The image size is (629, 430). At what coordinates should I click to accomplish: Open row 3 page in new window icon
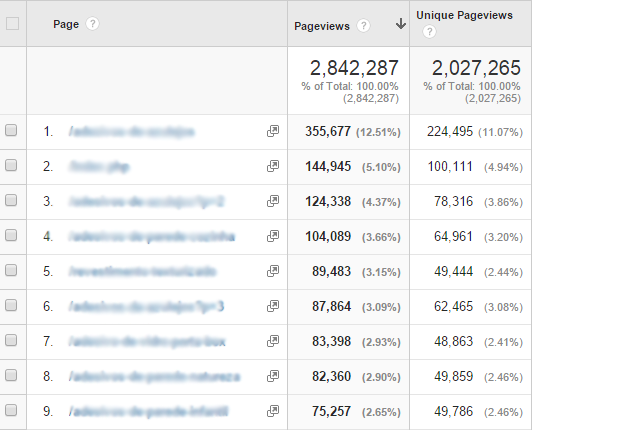coord(273,201)
